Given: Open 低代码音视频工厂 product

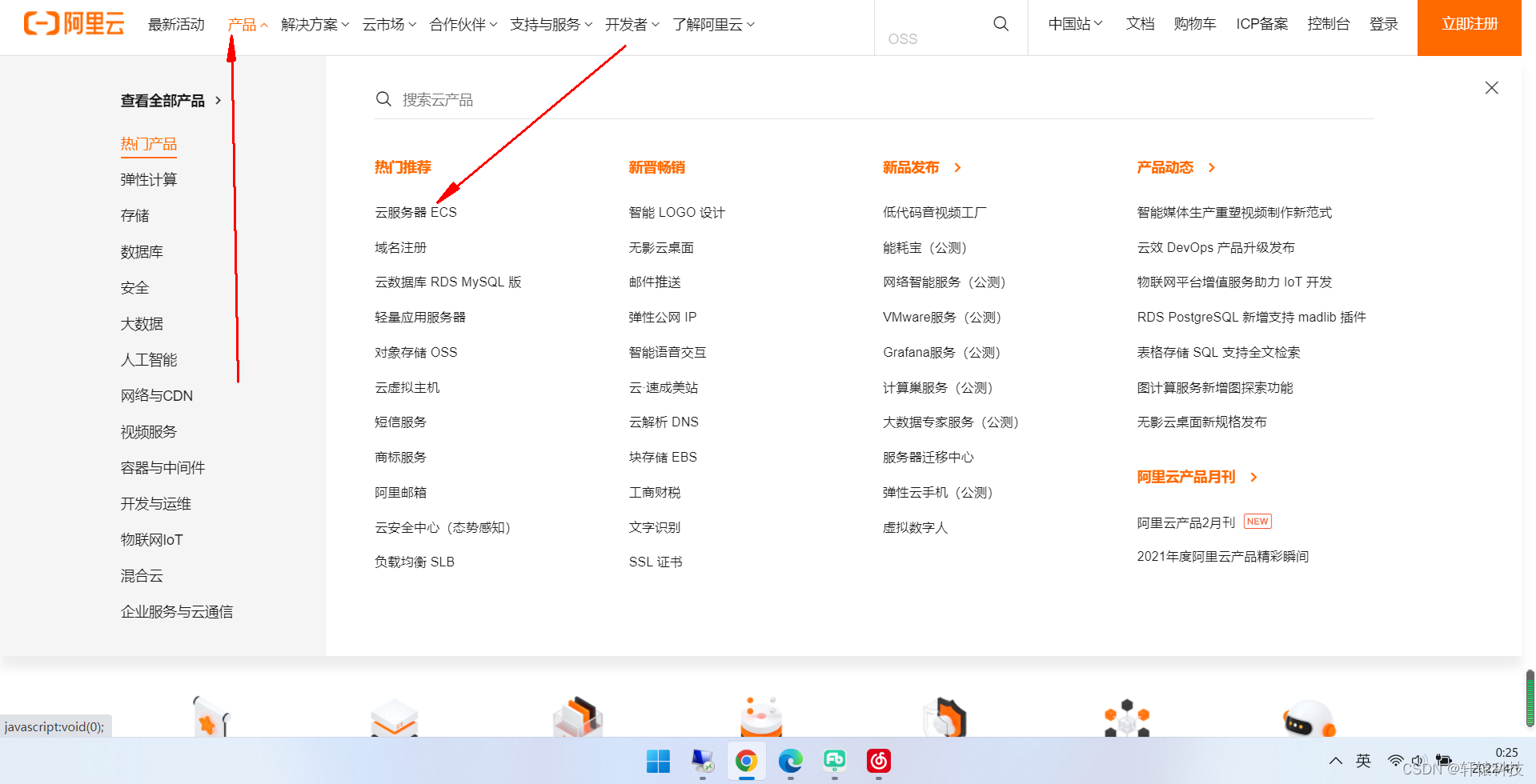Looking at the screenshot, I should pyautogui.click(x=934, y=213).
